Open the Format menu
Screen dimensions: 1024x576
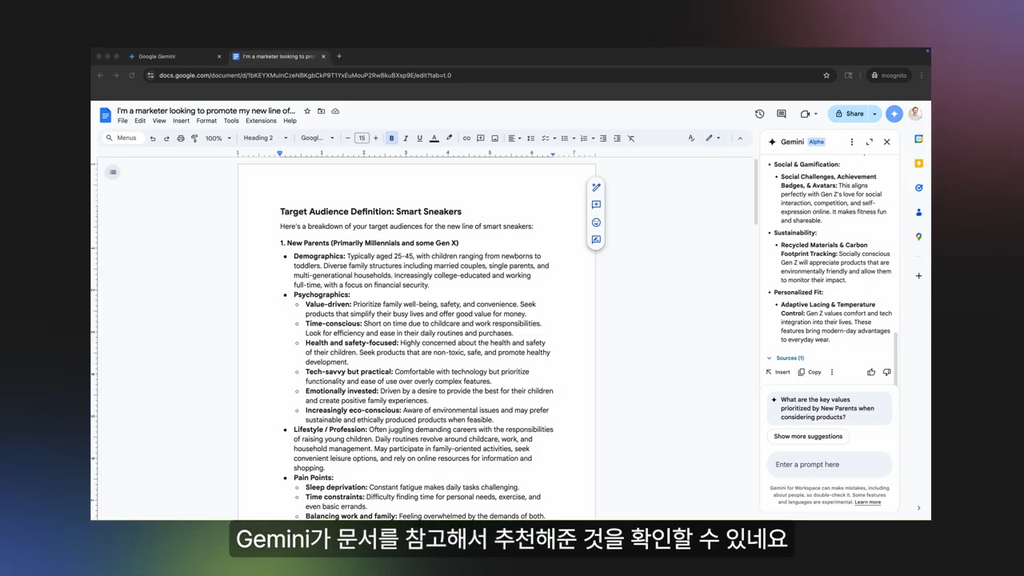tap(206, 121)
